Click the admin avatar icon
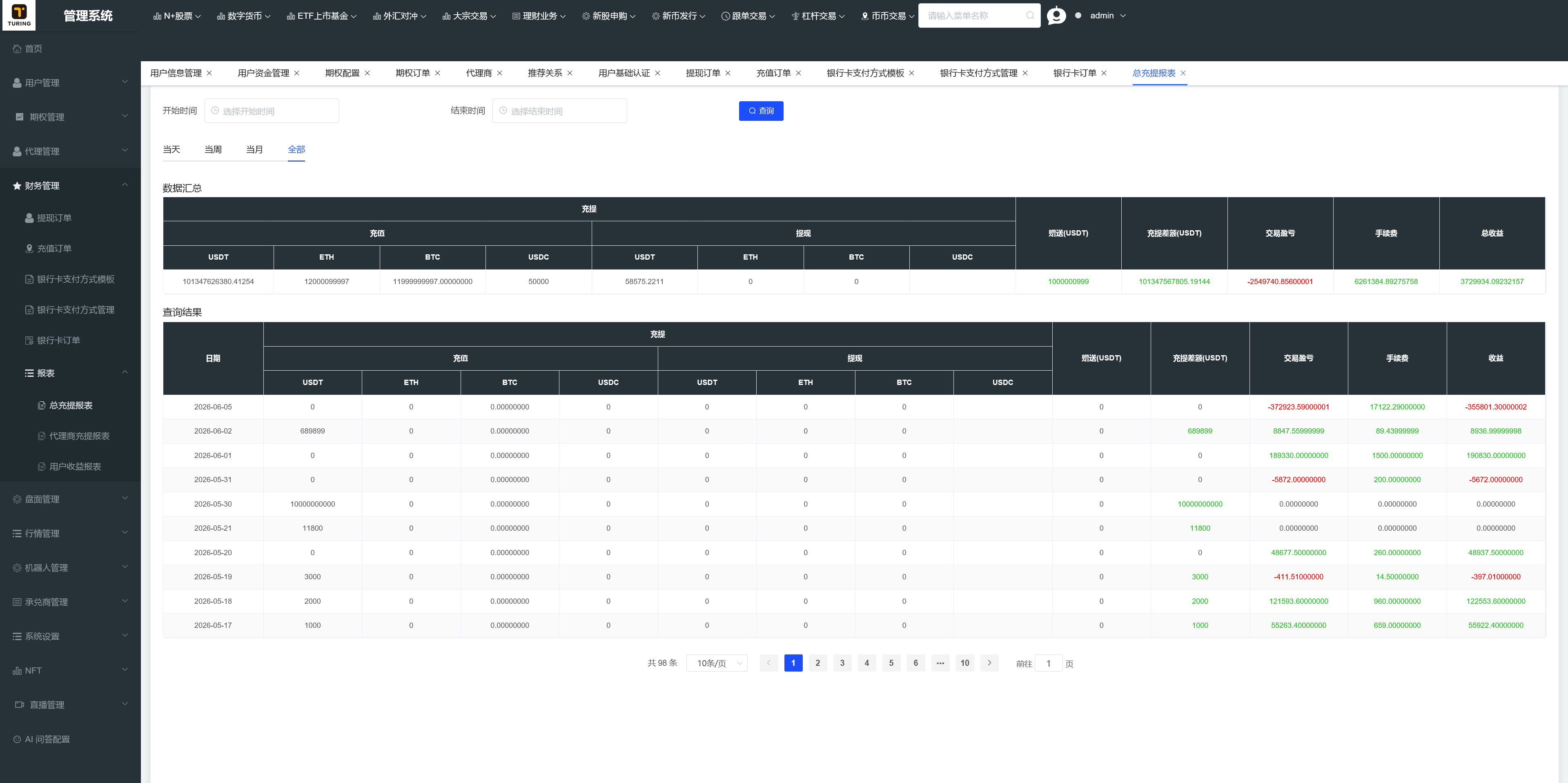 [x=1056, y=16]
